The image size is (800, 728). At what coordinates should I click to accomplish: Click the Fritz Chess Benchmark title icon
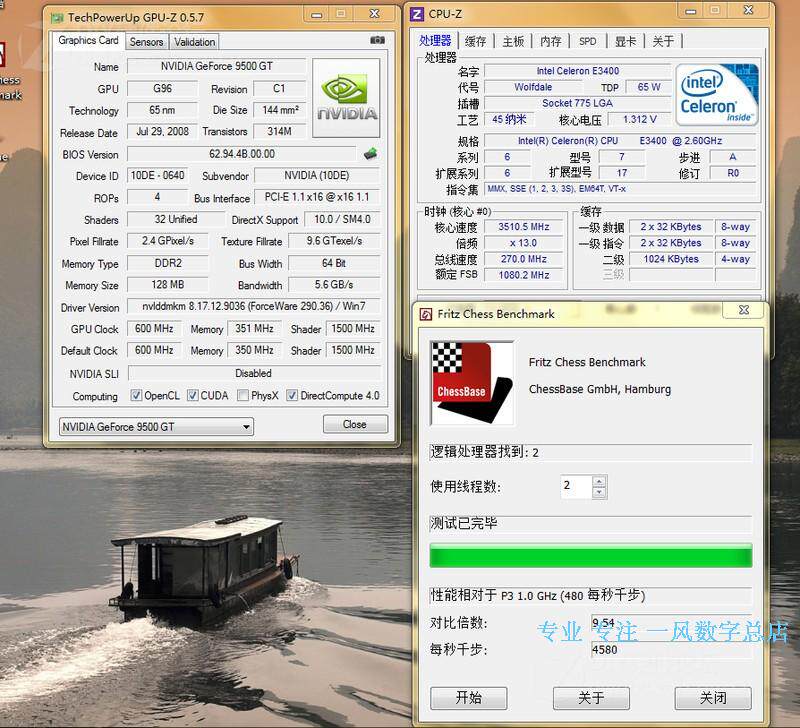426,314
